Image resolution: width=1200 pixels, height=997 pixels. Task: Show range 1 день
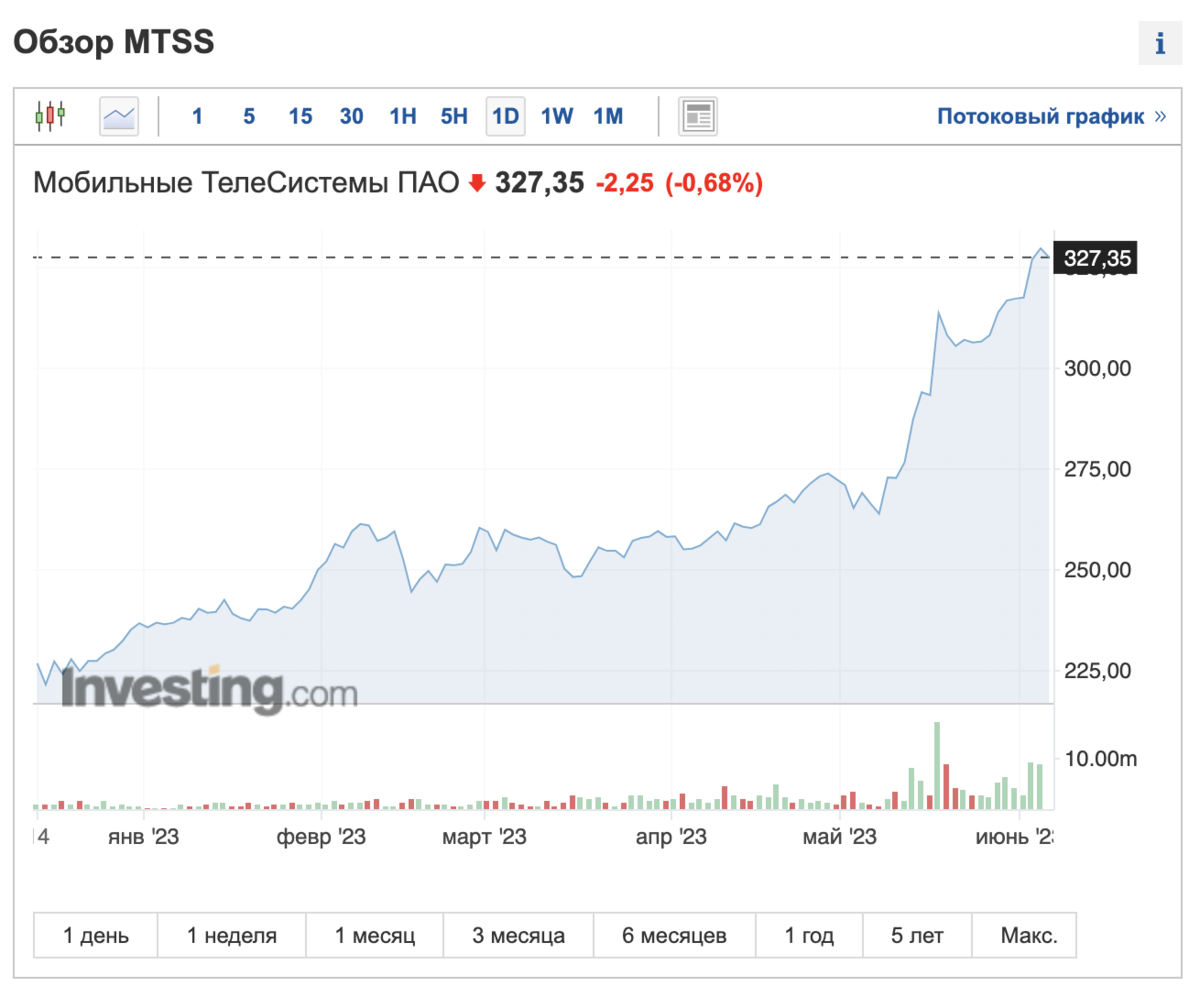pos(96,937)
